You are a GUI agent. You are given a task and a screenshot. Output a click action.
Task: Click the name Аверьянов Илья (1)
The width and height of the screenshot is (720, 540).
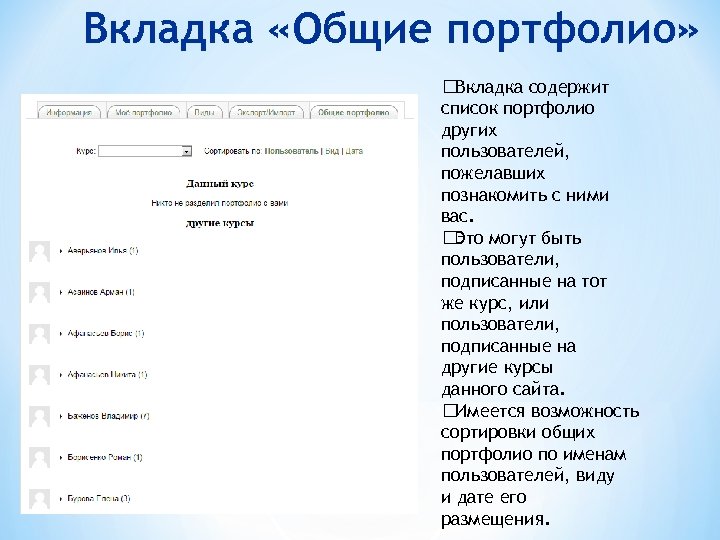[102, 251]
